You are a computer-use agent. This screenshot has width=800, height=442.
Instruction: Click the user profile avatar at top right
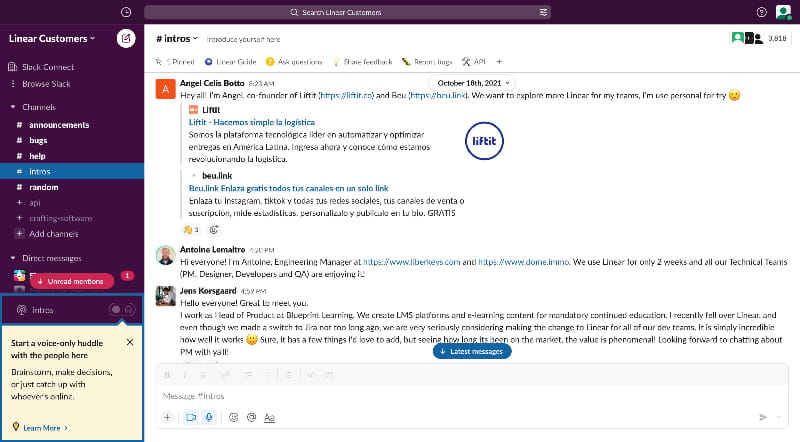click(783, 12)
